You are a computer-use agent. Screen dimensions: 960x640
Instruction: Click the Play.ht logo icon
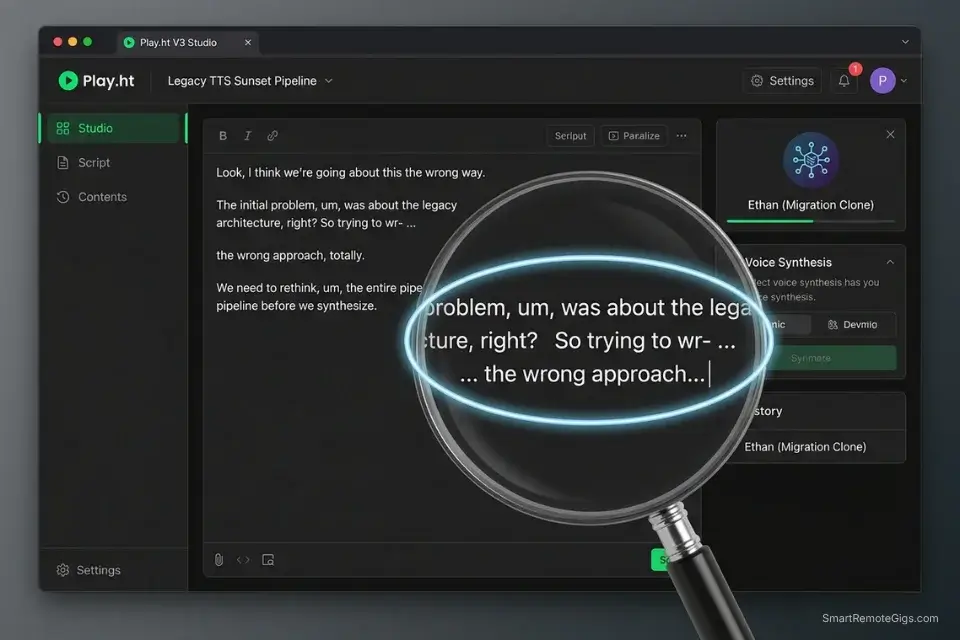68,81
